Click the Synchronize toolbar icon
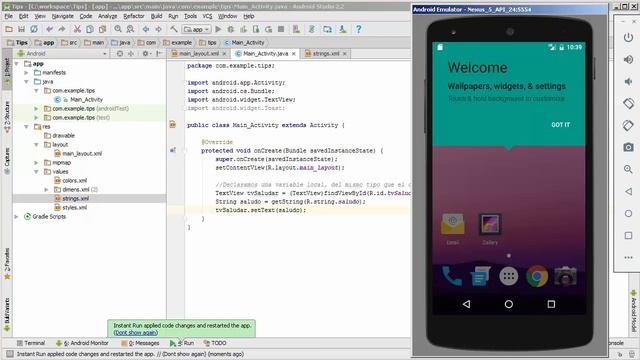 pyautogui.click(x=34, y=29)
